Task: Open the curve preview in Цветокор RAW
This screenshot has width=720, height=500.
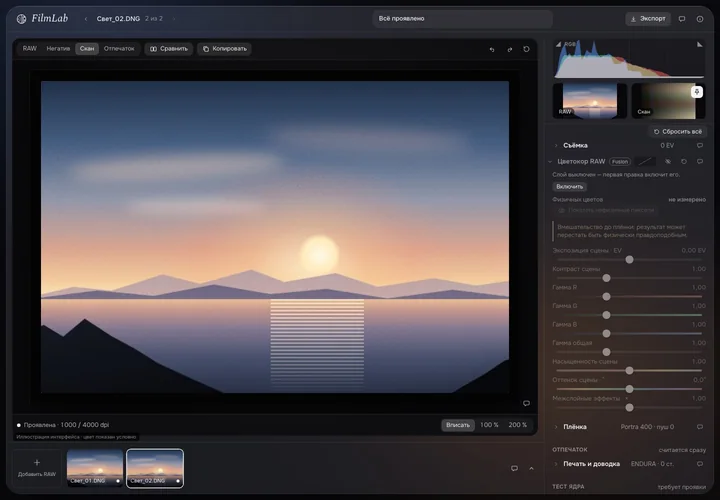Action: tap(645, 161)
